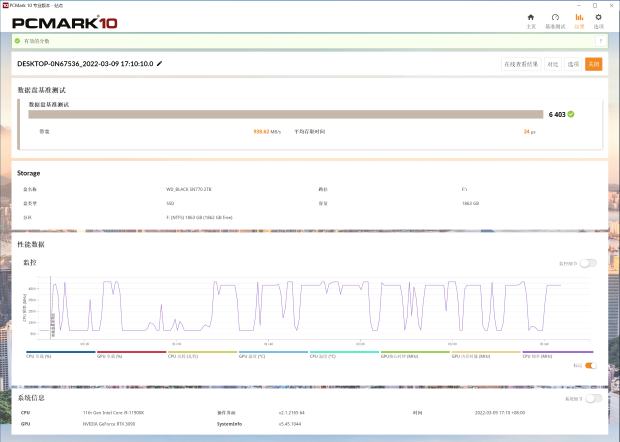Minimize the PCMark 10 window
Viewport: 620px width, 442px height.
pyautogui.click(x=578, y=6)
